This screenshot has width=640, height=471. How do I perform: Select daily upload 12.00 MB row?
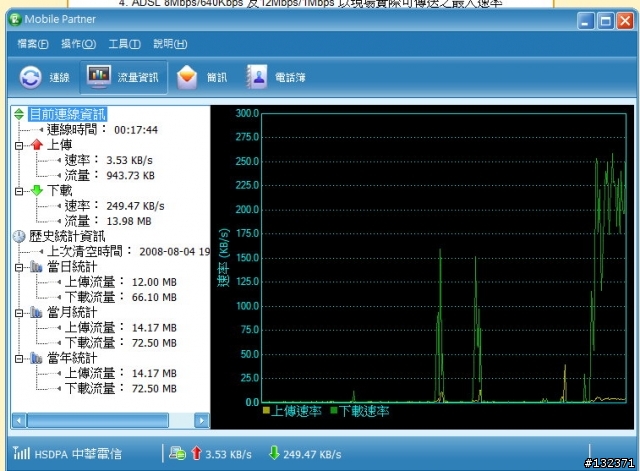120,282
